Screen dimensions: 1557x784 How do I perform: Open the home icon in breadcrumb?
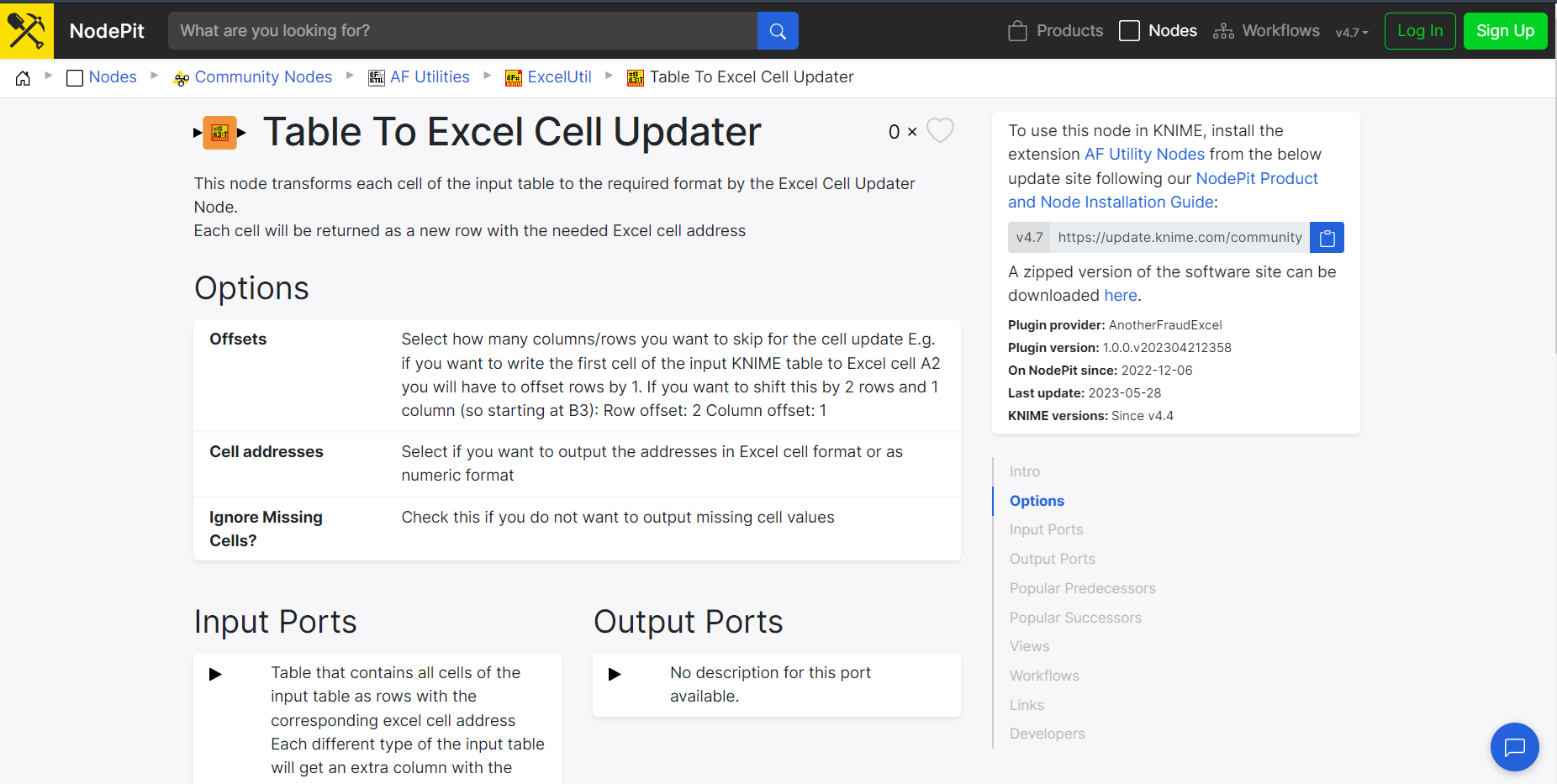23,78
